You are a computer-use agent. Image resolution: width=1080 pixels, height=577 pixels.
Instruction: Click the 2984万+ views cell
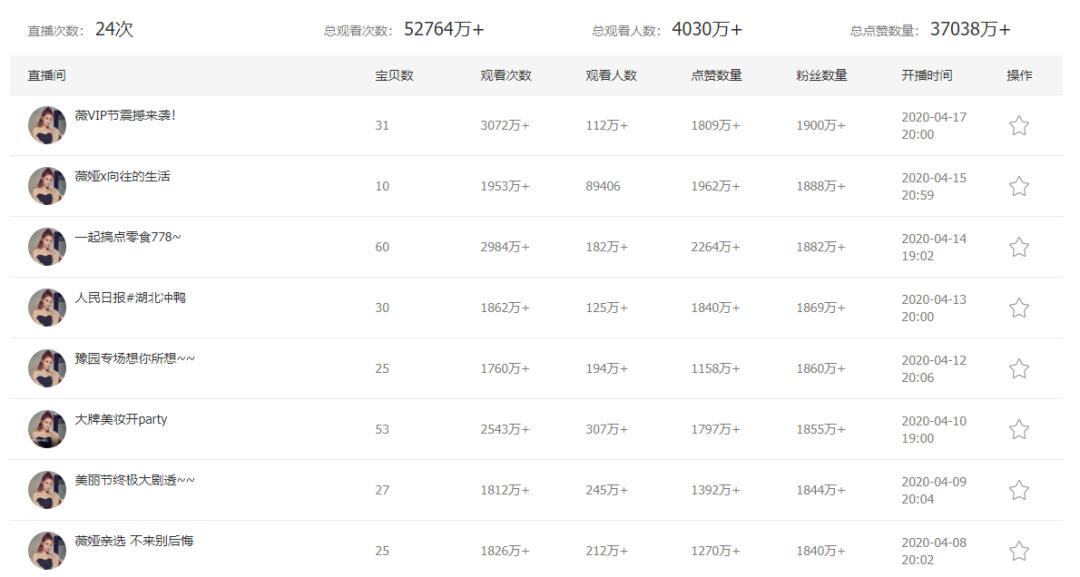point(505,246)
